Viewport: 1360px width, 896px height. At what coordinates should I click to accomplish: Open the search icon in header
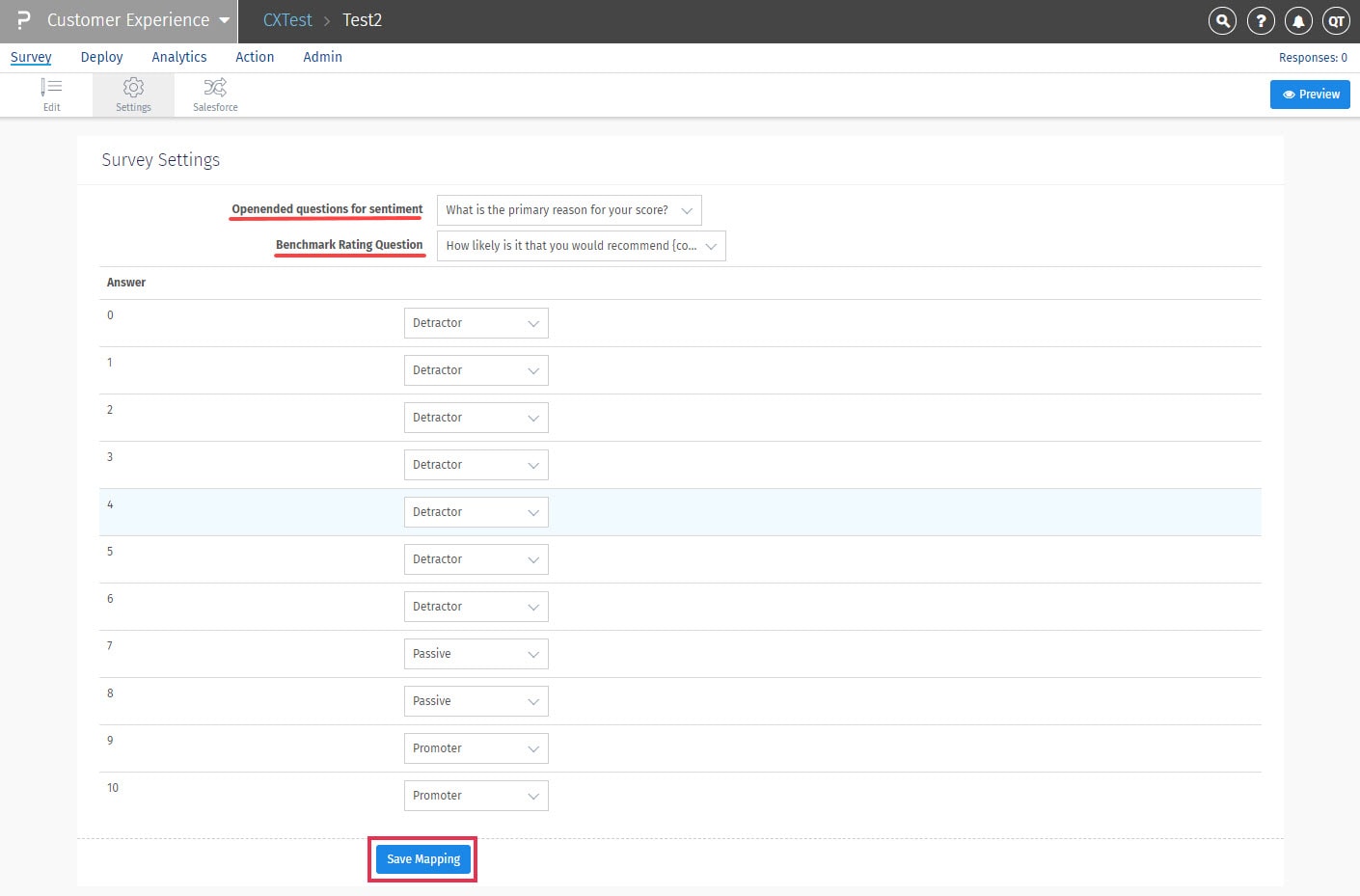coord(1222,20)
